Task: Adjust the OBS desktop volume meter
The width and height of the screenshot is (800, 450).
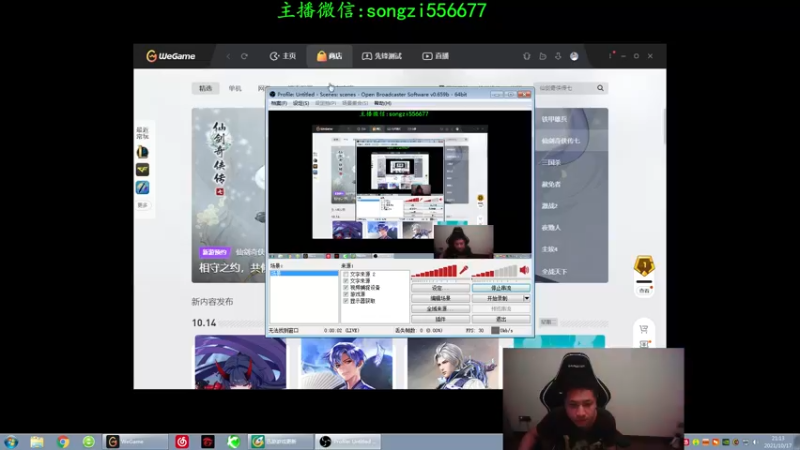Action: 494,272
